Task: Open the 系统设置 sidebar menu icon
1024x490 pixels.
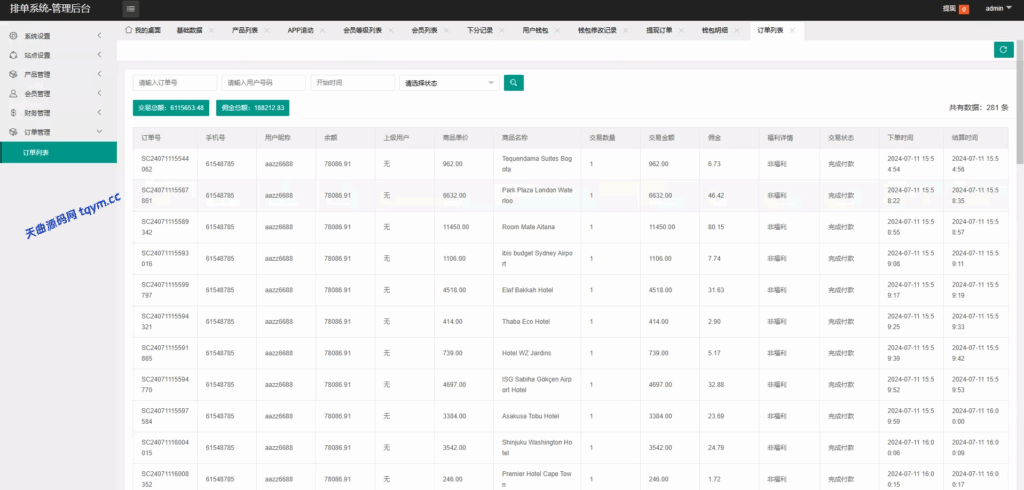Action: tap(13, 36)
